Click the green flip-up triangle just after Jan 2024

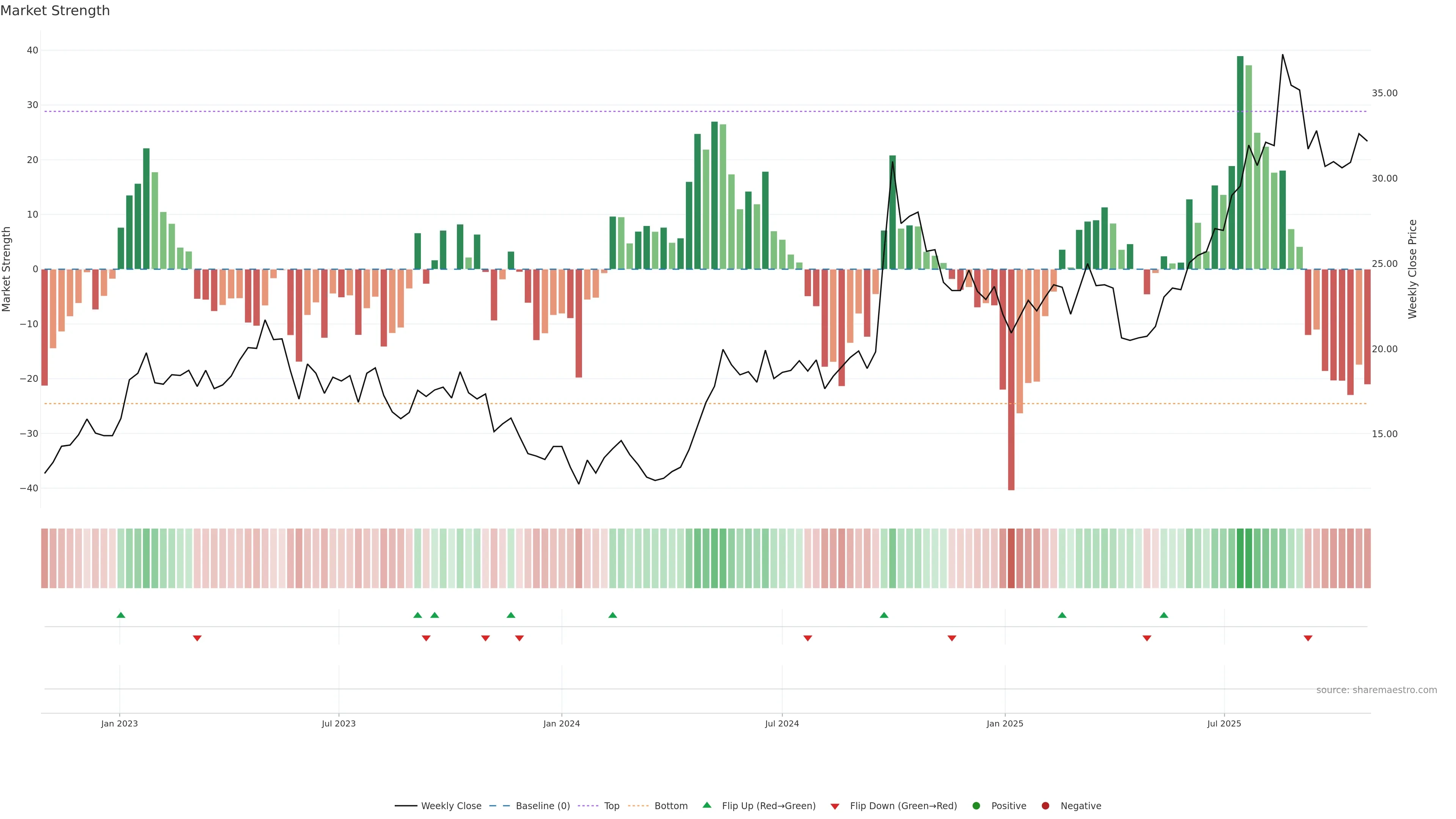613,615
